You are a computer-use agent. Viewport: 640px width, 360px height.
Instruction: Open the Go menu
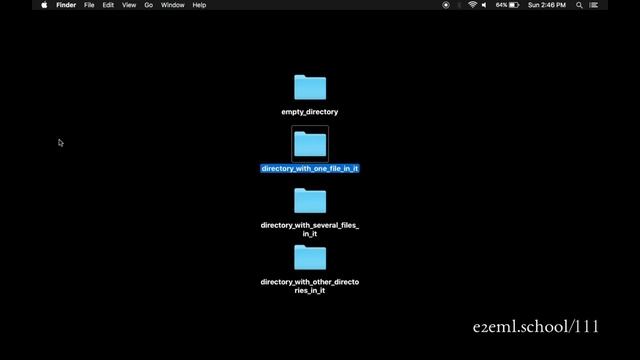coord(149,5)
